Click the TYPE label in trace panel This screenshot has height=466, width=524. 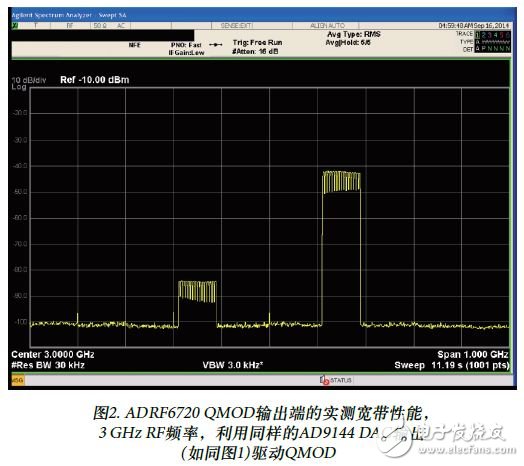tap(467, 42)
